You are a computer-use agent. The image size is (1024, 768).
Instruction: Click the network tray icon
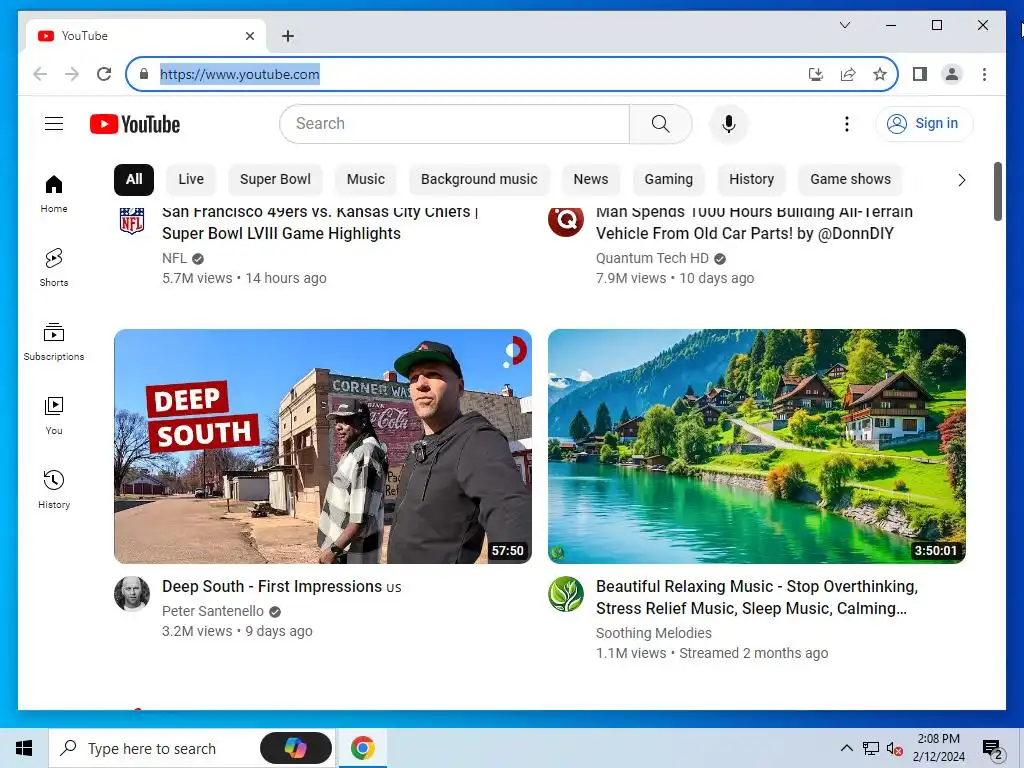[x=871, y=748]
